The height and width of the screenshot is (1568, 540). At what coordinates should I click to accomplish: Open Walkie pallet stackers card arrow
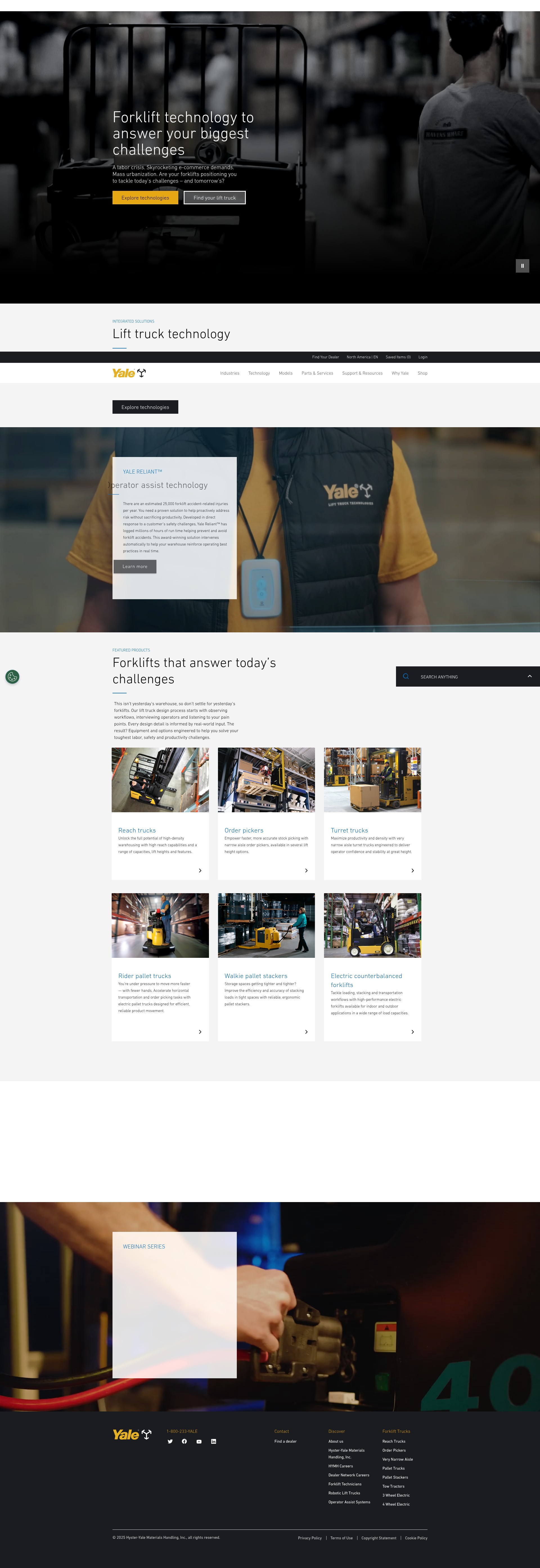coord(306,1032)
